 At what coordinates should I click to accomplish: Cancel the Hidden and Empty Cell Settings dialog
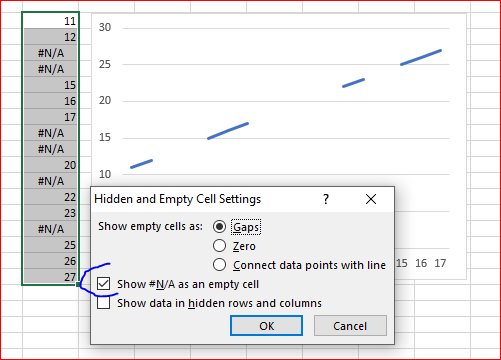[x=350, y=326]
